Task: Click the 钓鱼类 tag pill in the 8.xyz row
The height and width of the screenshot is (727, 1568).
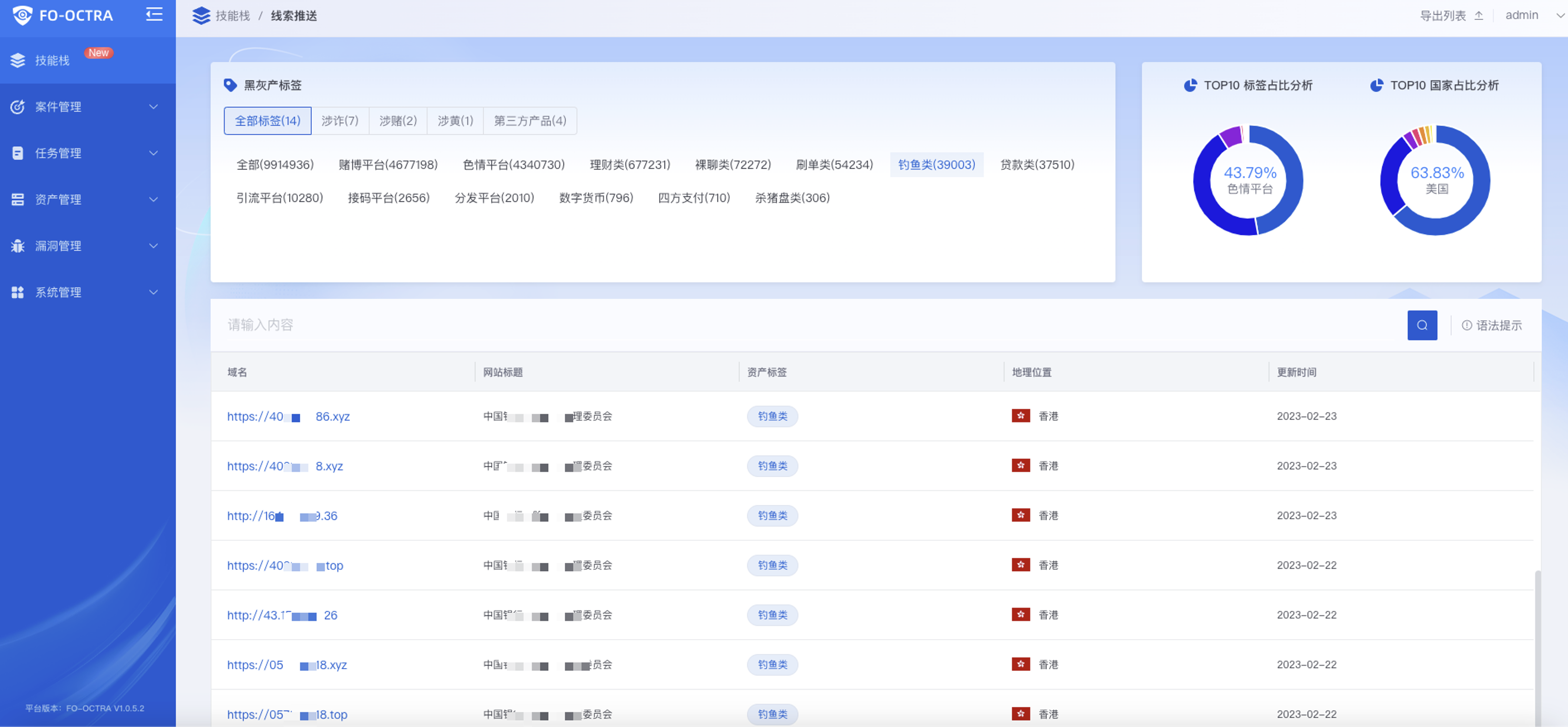Action: (772, 466)
